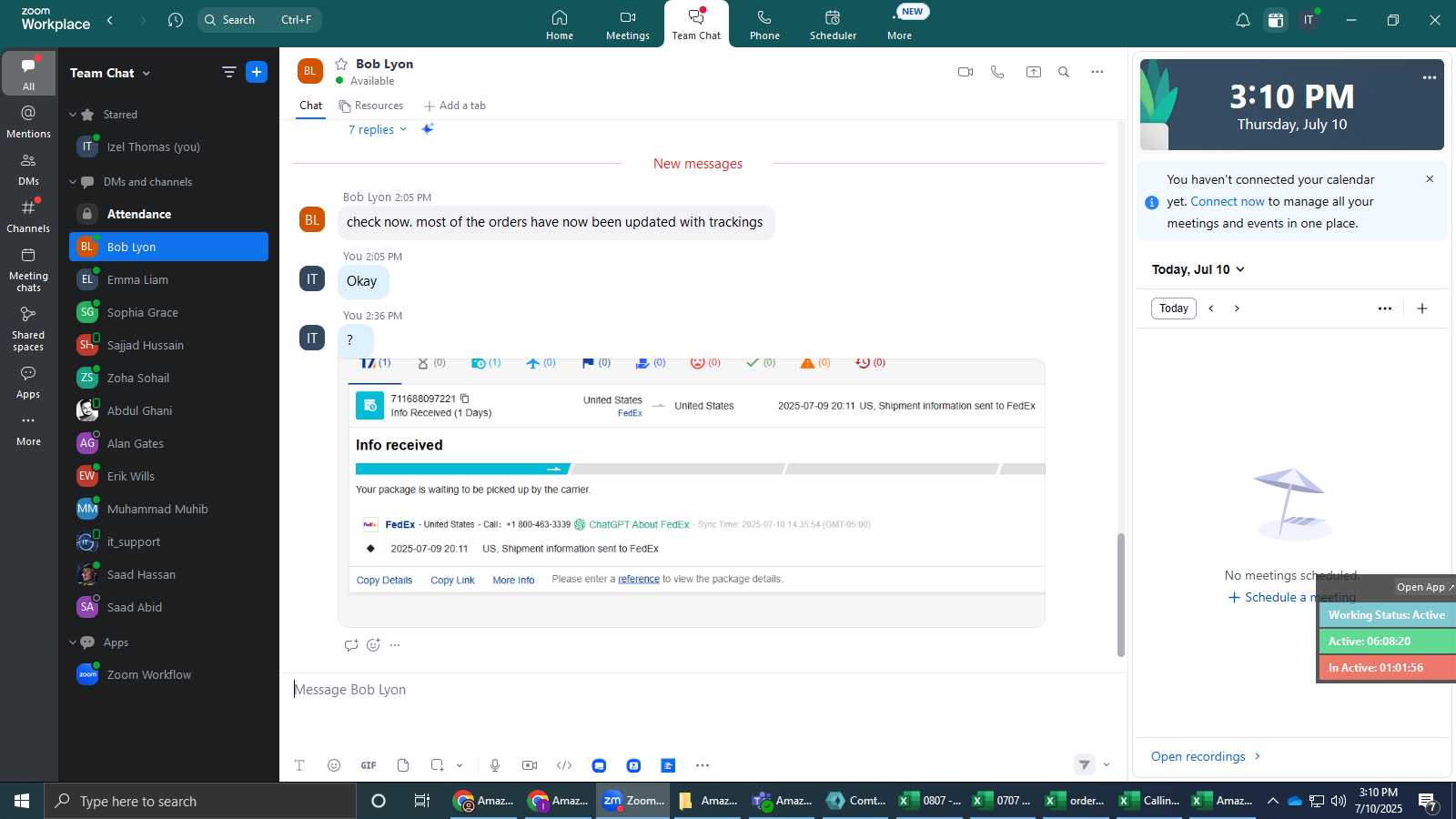The width and height of the screenshot is (1456, 819).
Task: Open the More tab in top navigation
Action: click(x=900, y=25)
